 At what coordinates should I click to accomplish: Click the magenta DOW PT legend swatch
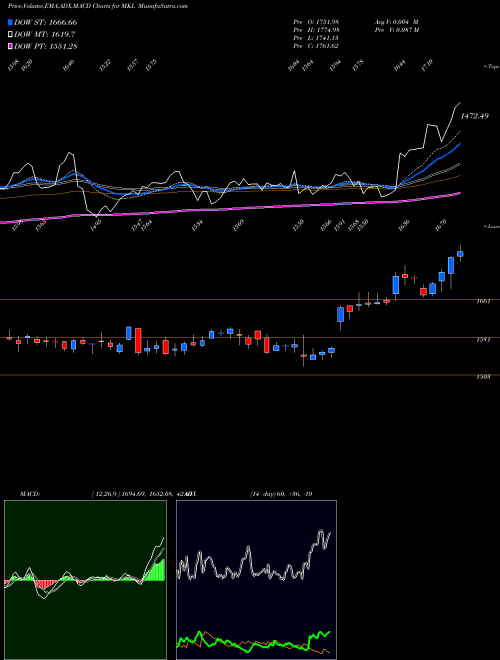tap(10, 46)
